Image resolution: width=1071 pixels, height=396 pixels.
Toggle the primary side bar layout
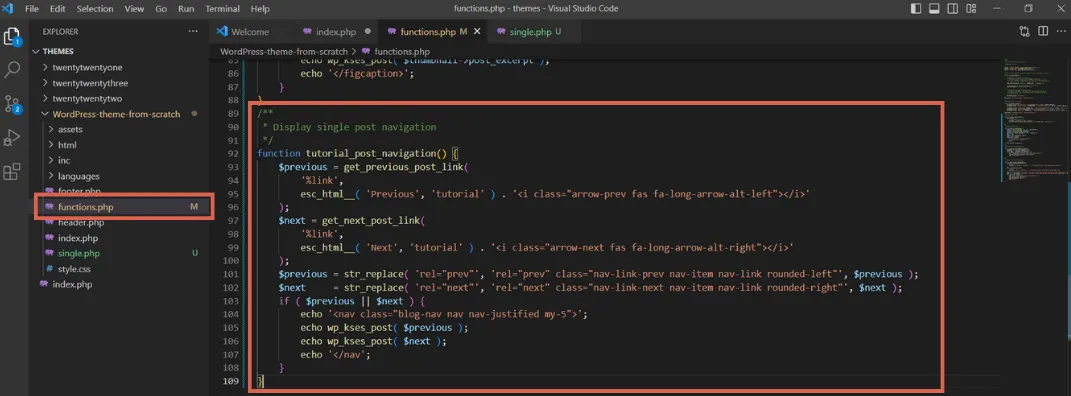coord(917,9)
